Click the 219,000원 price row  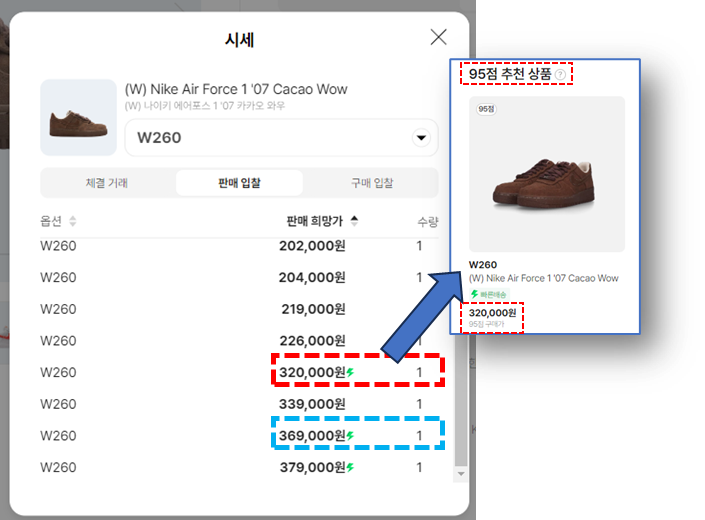(239, 309)
